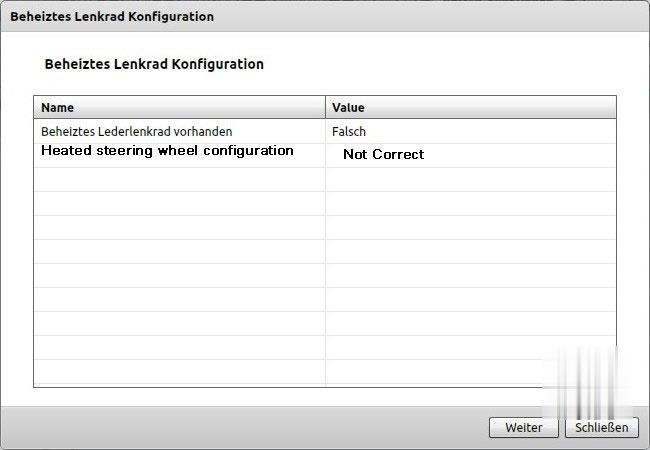
Task: Select first empty Value cell below Not Correct
Action: point(471,179)
